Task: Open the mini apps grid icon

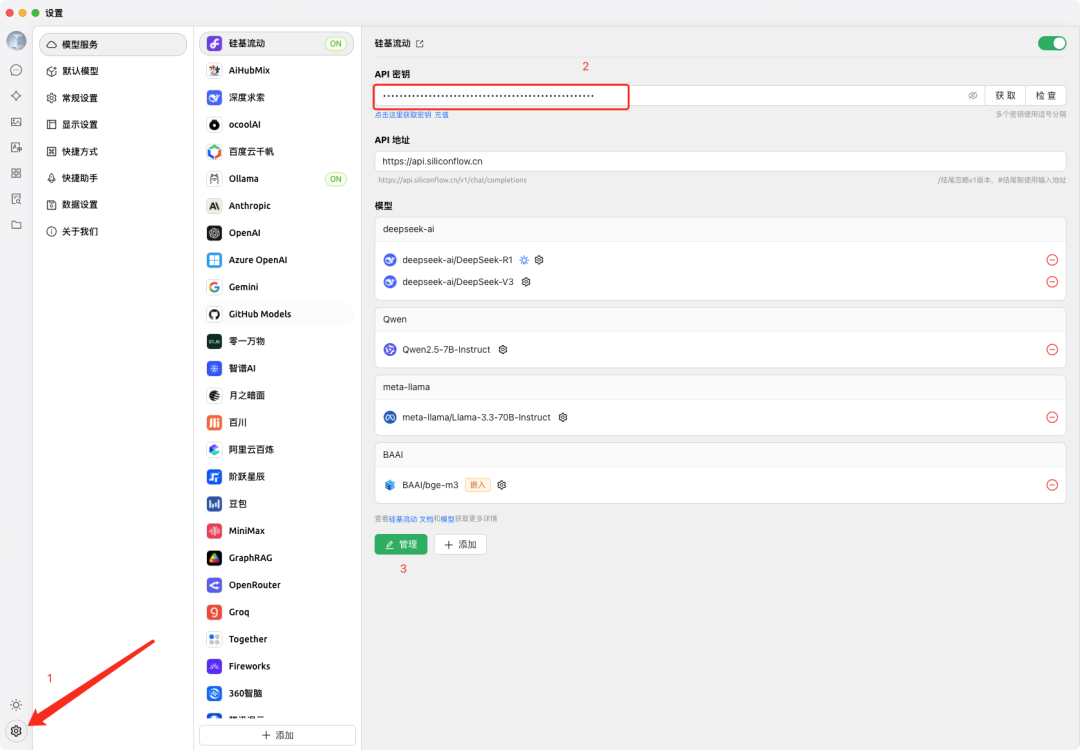Action: pos(16,173)
